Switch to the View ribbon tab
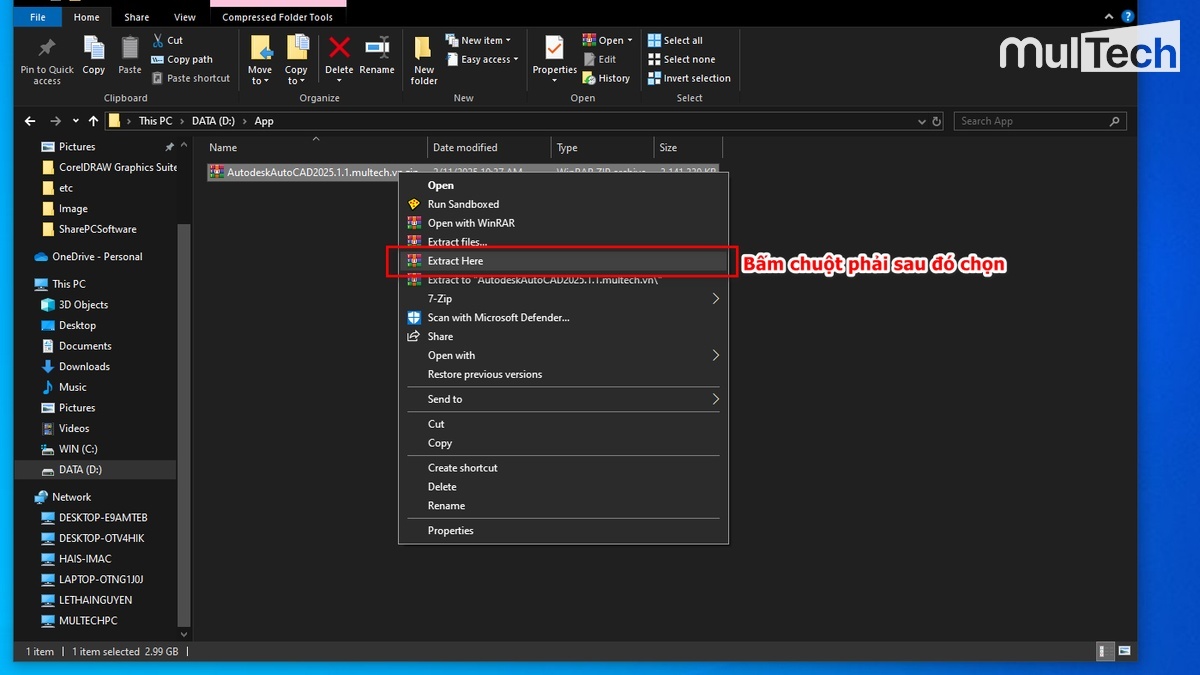The height and width of the screenshot is (675, 1200). pyautogui.click(x=185, y=17)
